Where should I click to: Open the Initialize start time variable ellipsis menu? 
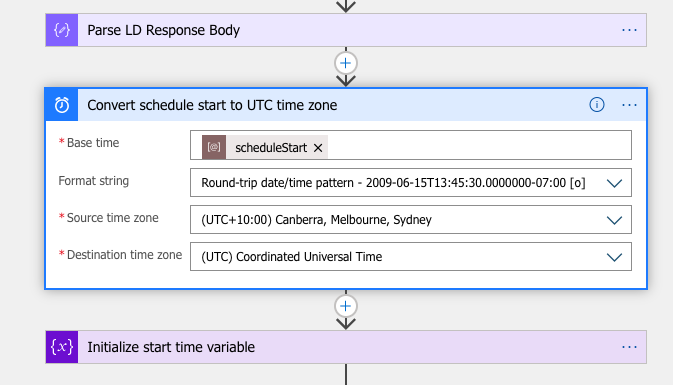tap(629, 347)
